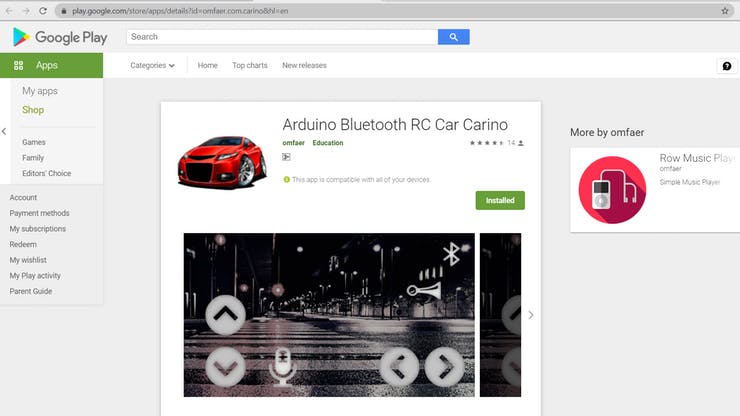
Task: Click the browser back arrow
Action: pos(9,11)
